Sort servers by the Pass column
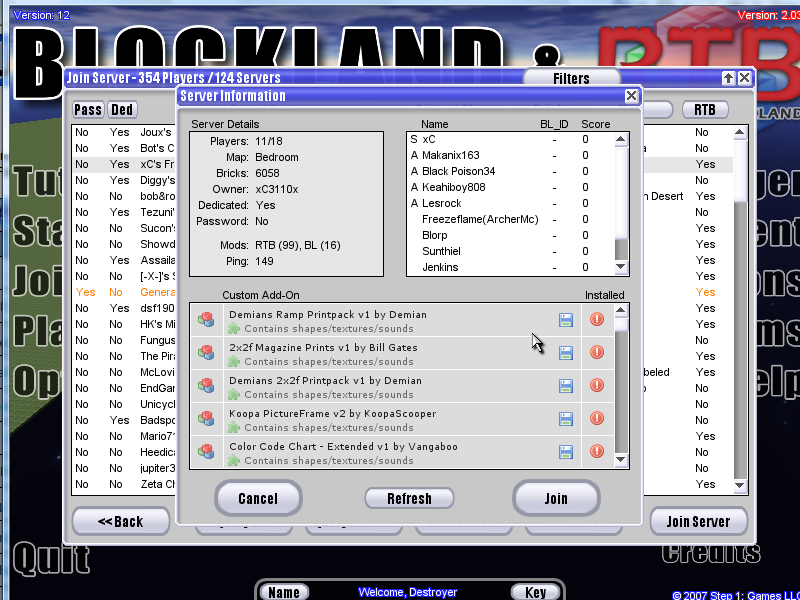 [x=88, y=110]
